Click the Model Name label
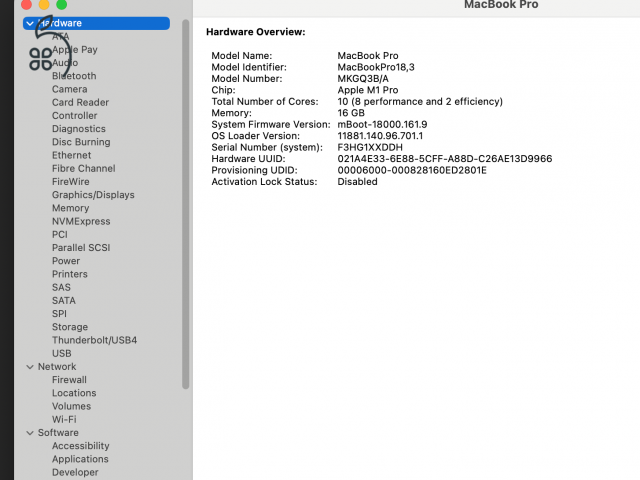Screen dimensions: 640x480 tap(242, 56)
